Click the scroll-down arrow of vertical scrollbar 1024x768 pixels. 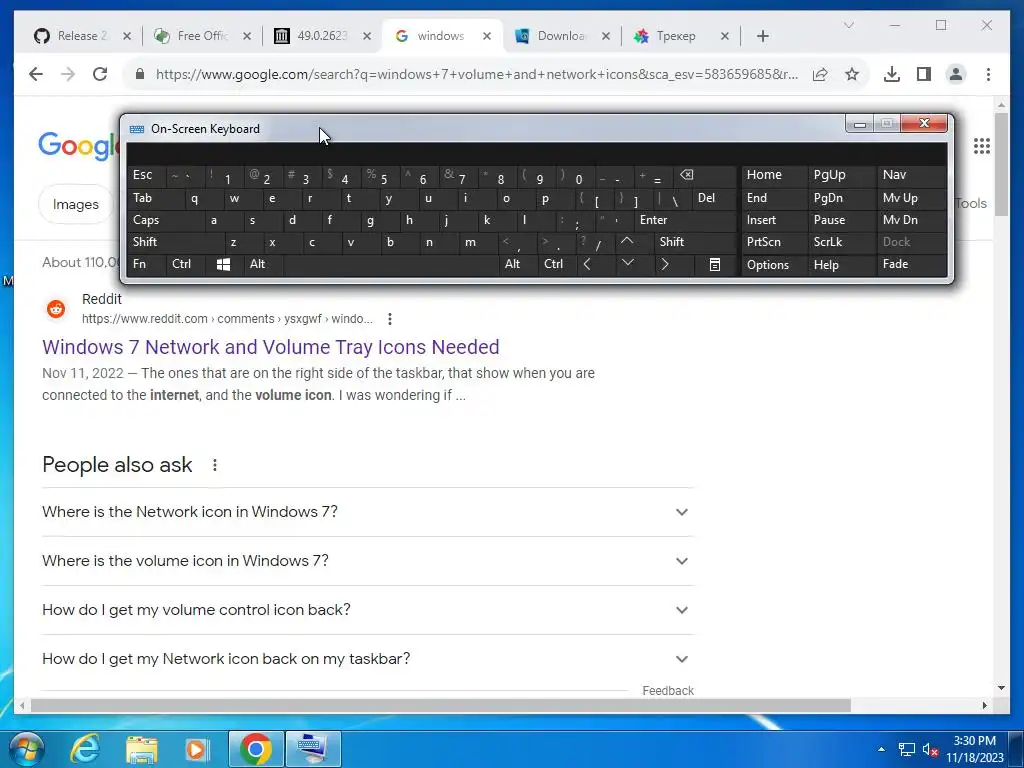(1001, 688)
